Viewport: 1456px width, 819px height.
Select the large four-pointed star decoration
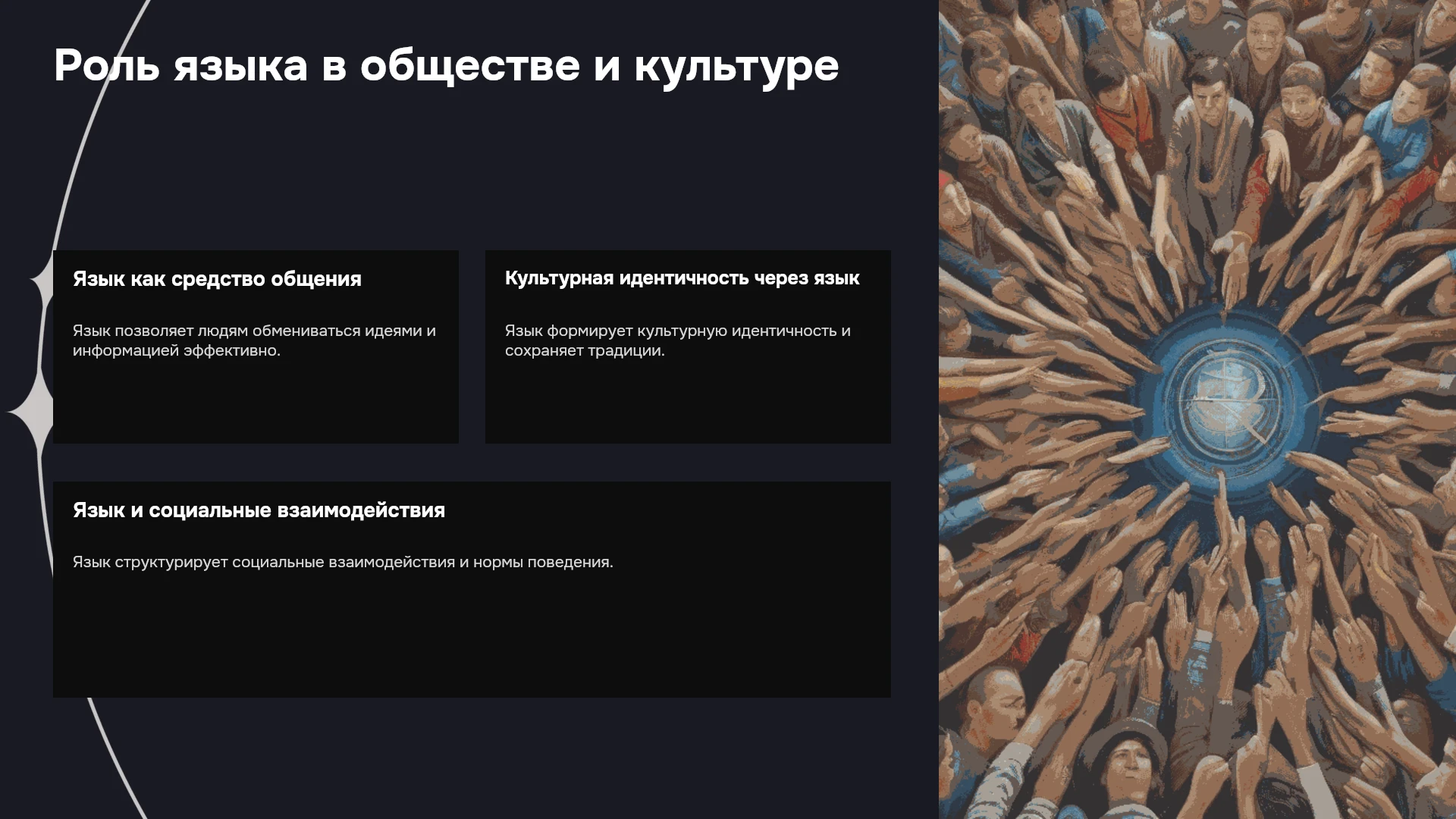point(30,412)
